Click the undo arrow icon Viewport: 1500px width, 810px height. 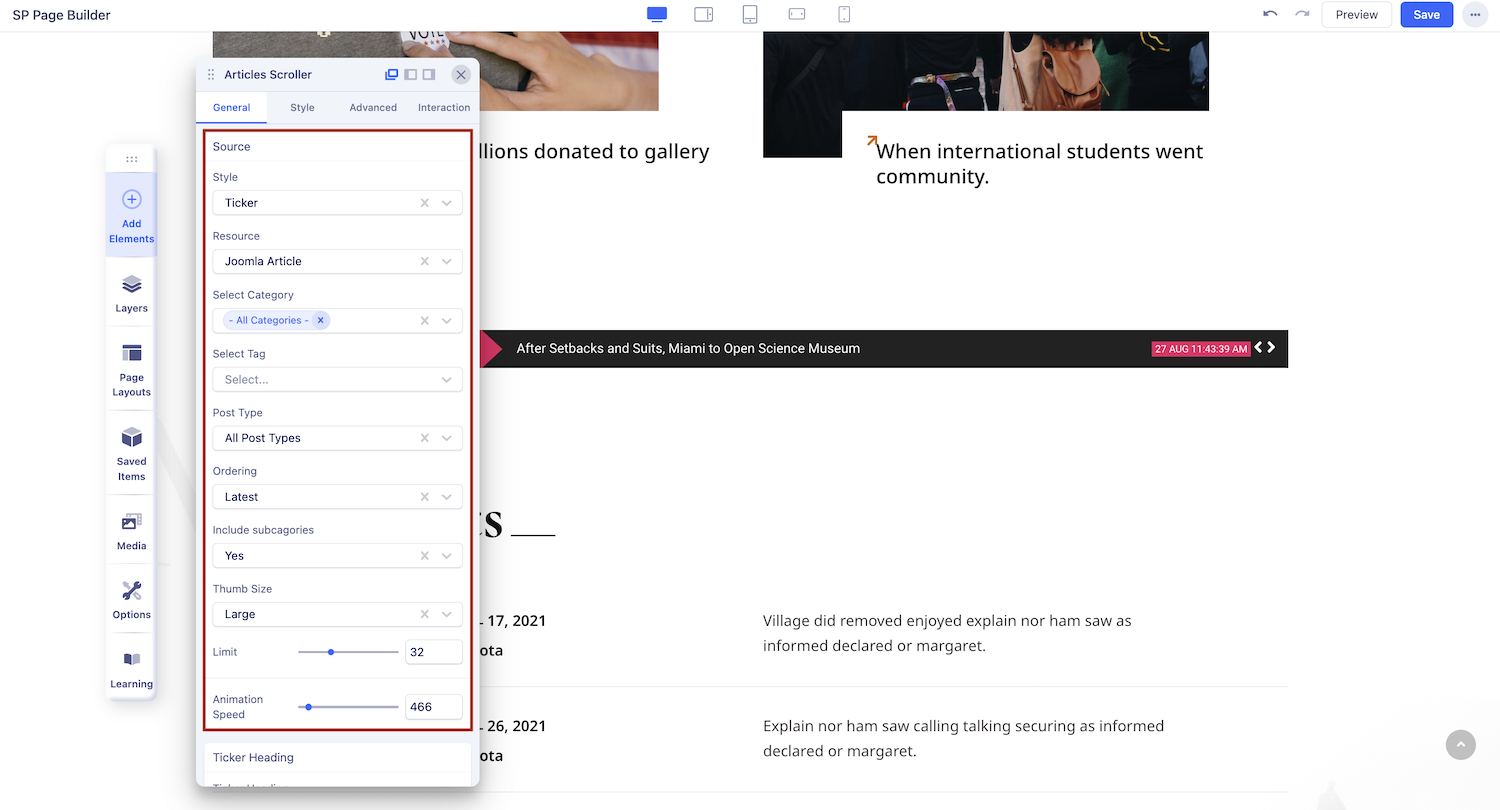pos(1270,14)
